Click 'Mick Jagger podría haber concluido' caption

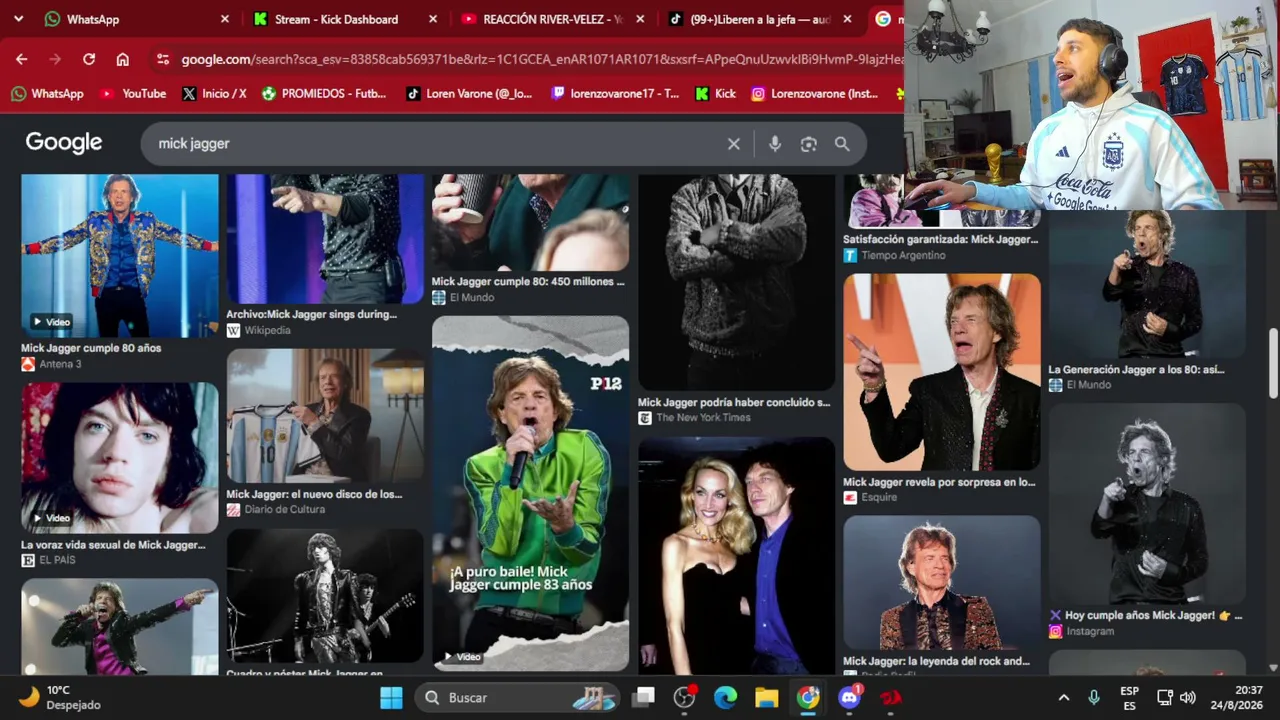[734, 403]
